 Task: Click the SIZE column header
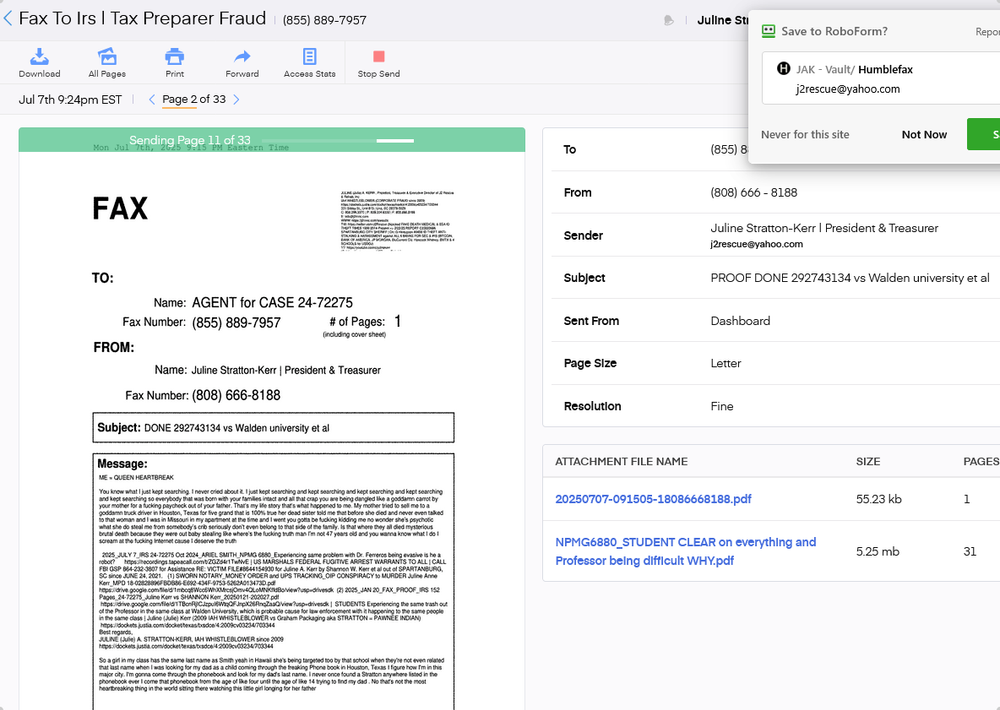[868, 461]
